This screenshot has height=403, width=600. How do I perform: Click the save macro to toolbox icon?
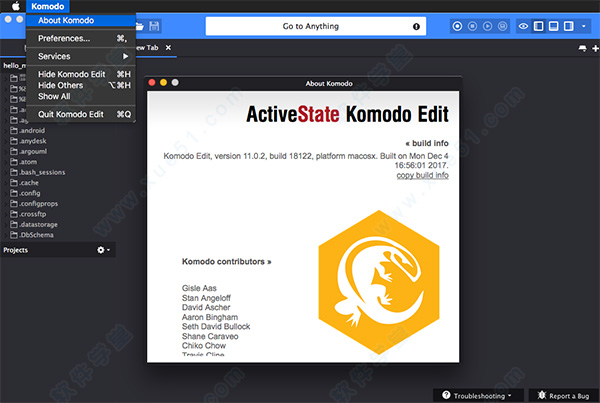click(502, 26)
